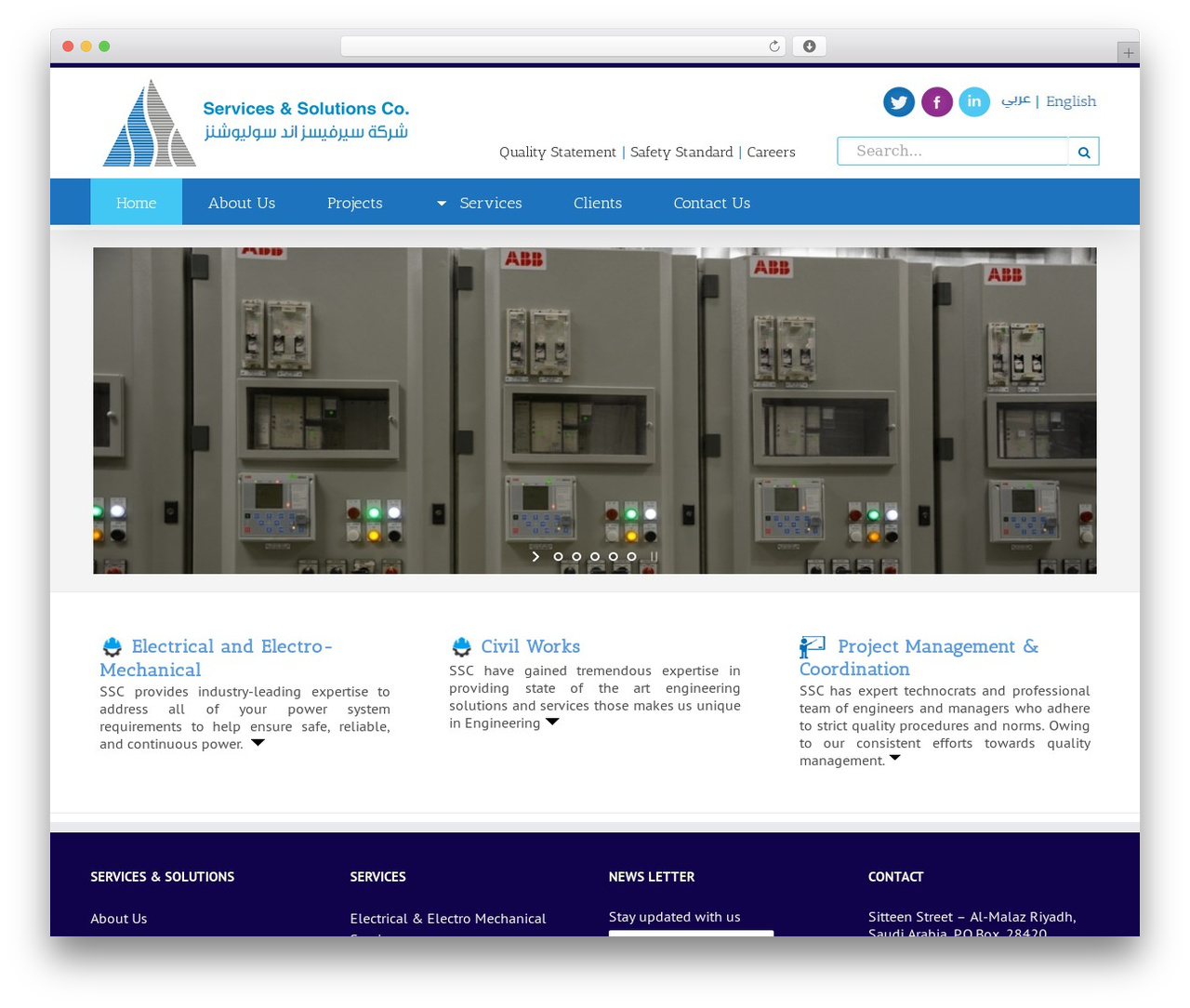
Task: Open the Clients menu item
Action: 598,203
